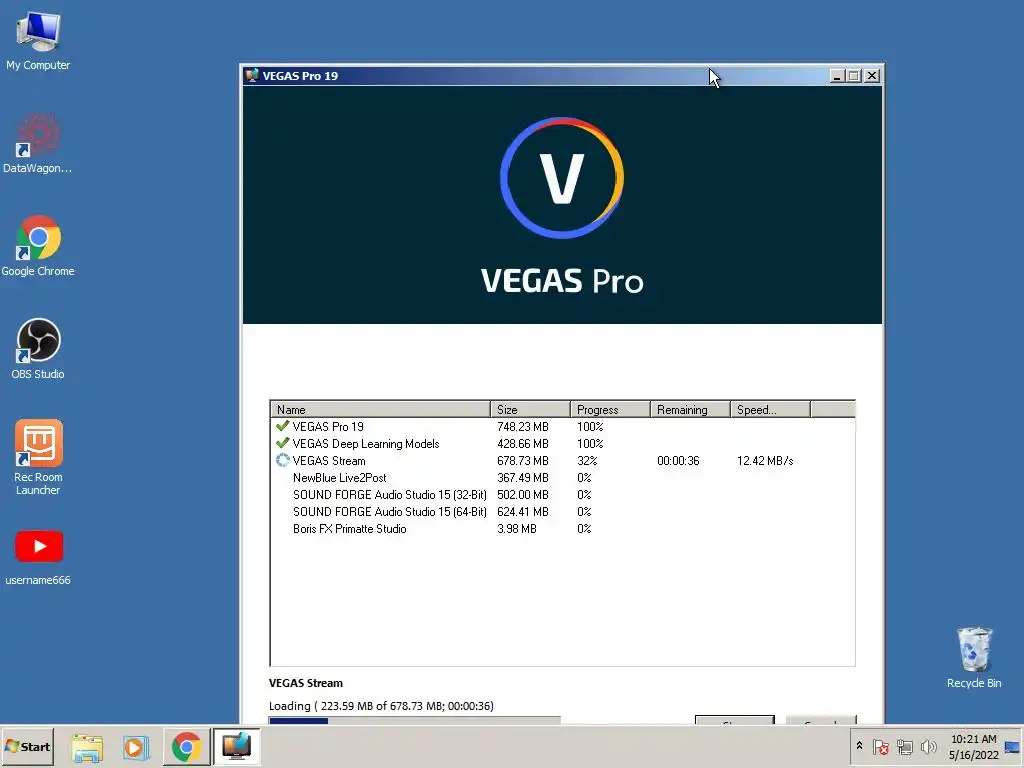Click the loading spinner beside VEGAS Stream
This screenshot has height=768, width=1024.
[x=282, y=460]
